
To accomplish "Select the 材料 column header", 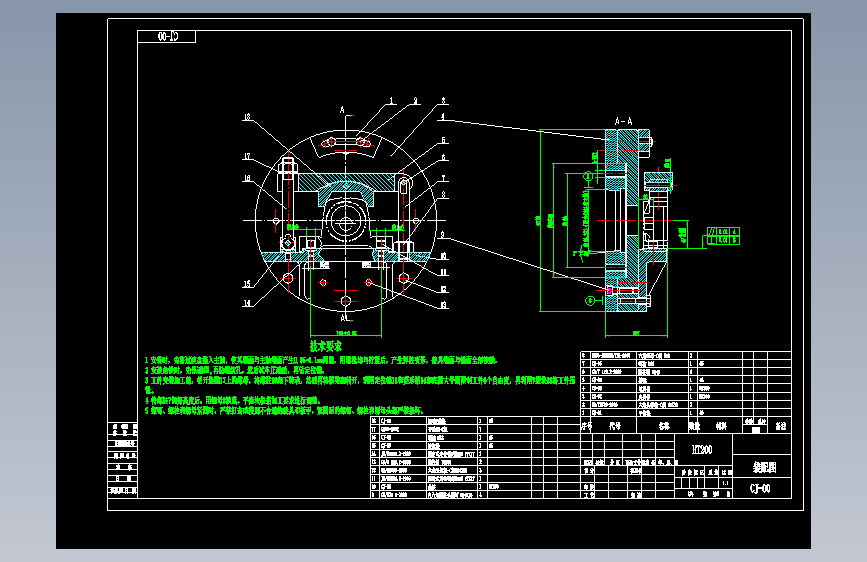I will [721, 426].
